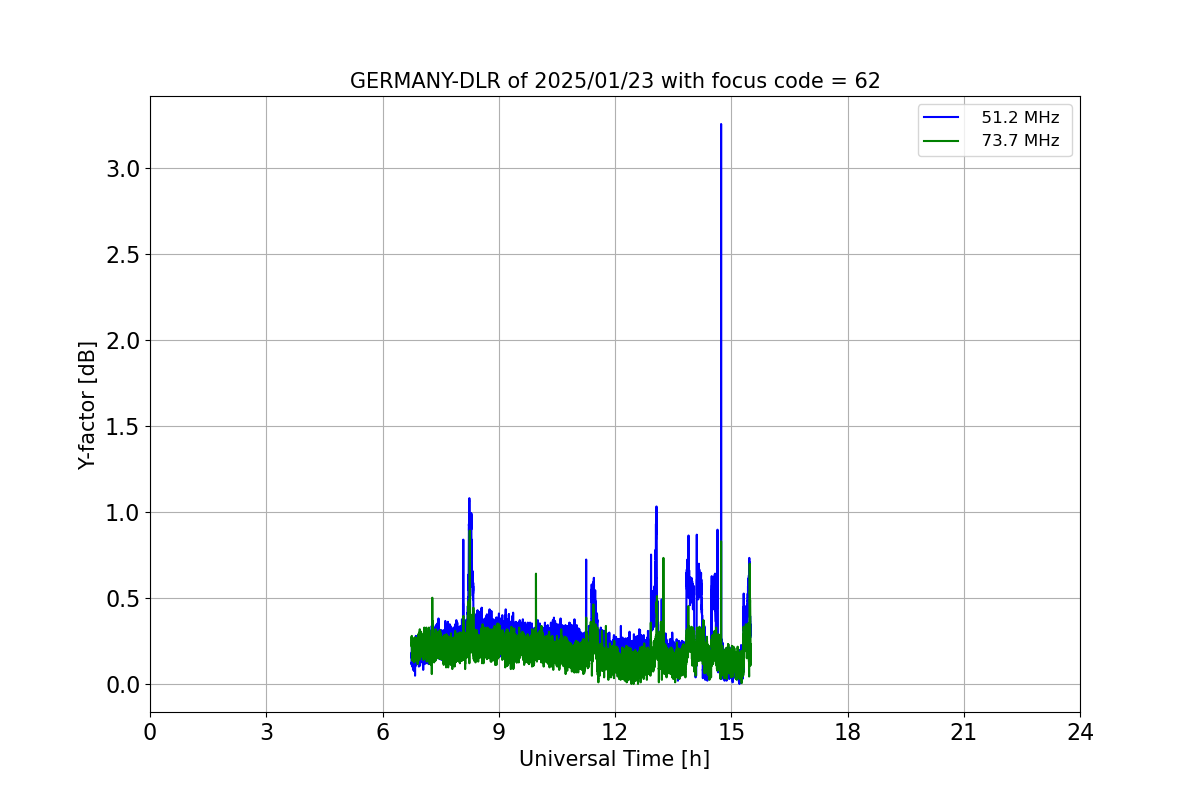Viewport: 1200px width, 800px height.
Task: Click the y-axis tick label '1.5'
Action: click(123, 427)
